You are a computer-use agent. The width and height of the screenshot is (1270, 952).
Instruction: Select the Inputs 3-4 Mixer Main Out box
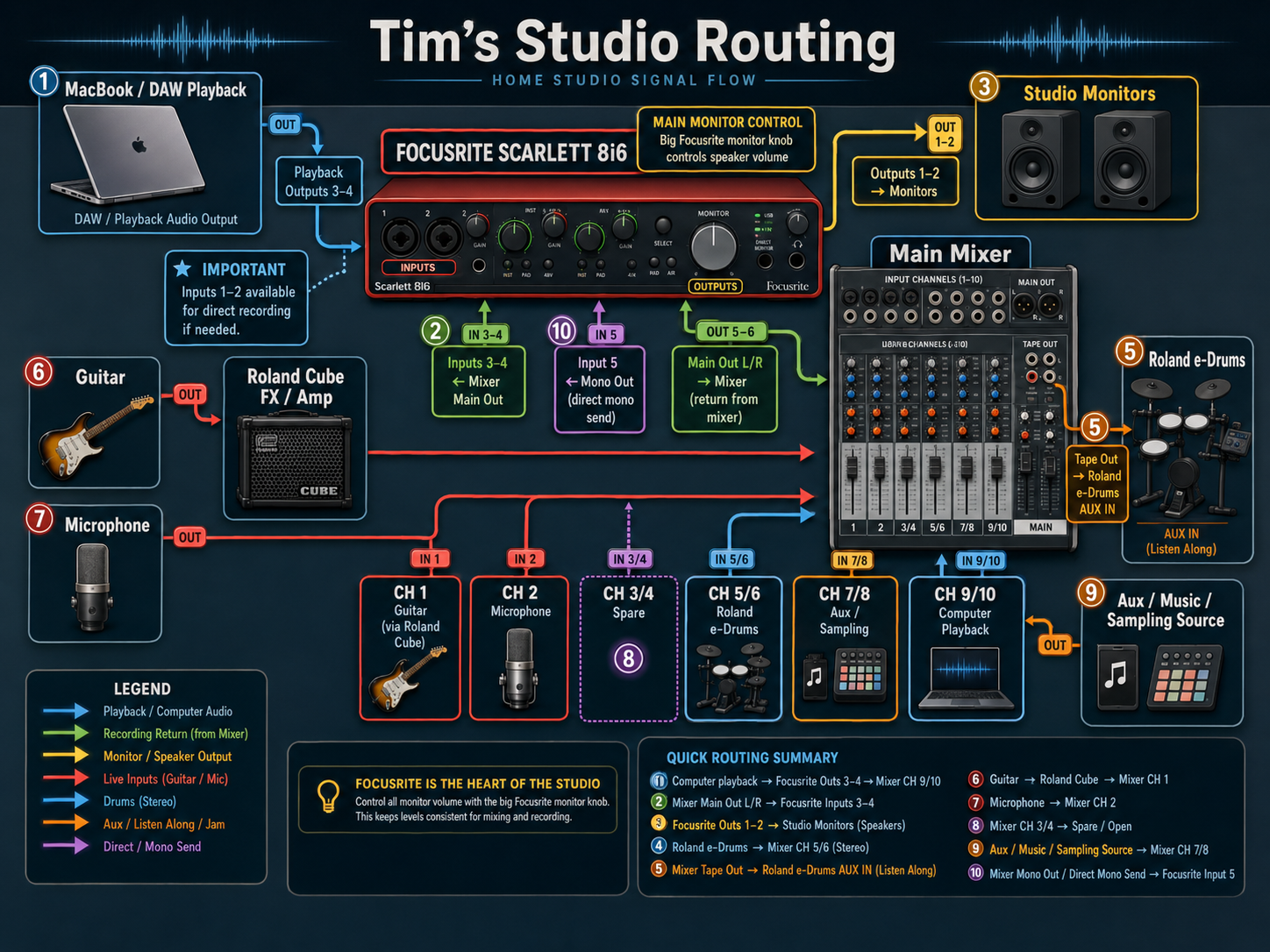[x=478, y=381]
